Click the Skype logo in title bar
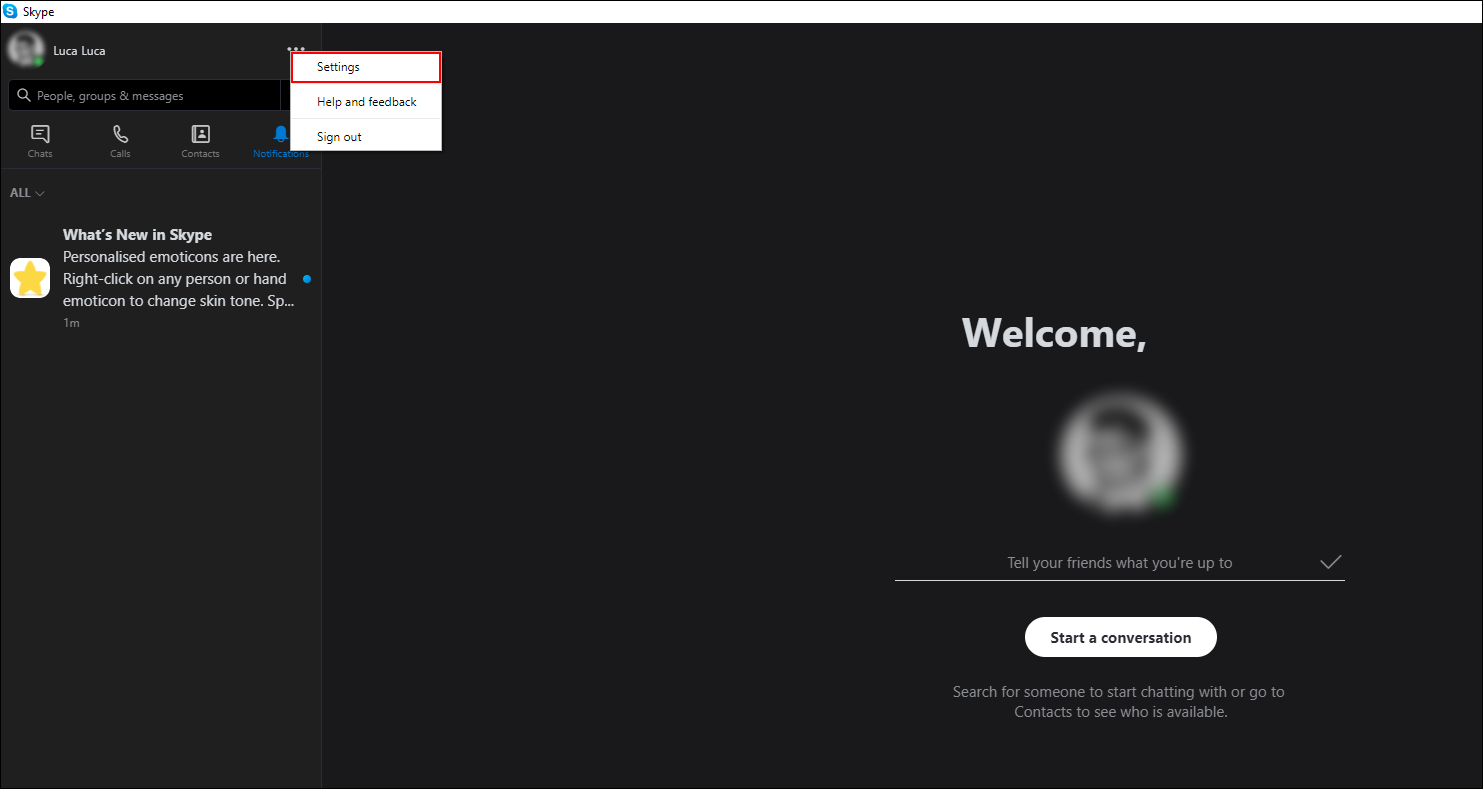 pos(10,11)
